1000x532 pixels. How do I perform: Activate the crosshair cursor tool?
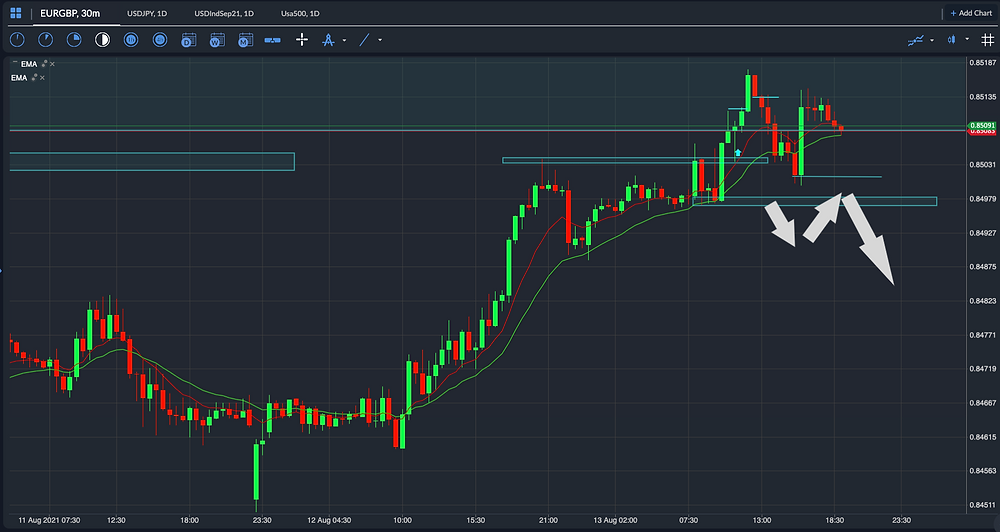pos(302,40)
